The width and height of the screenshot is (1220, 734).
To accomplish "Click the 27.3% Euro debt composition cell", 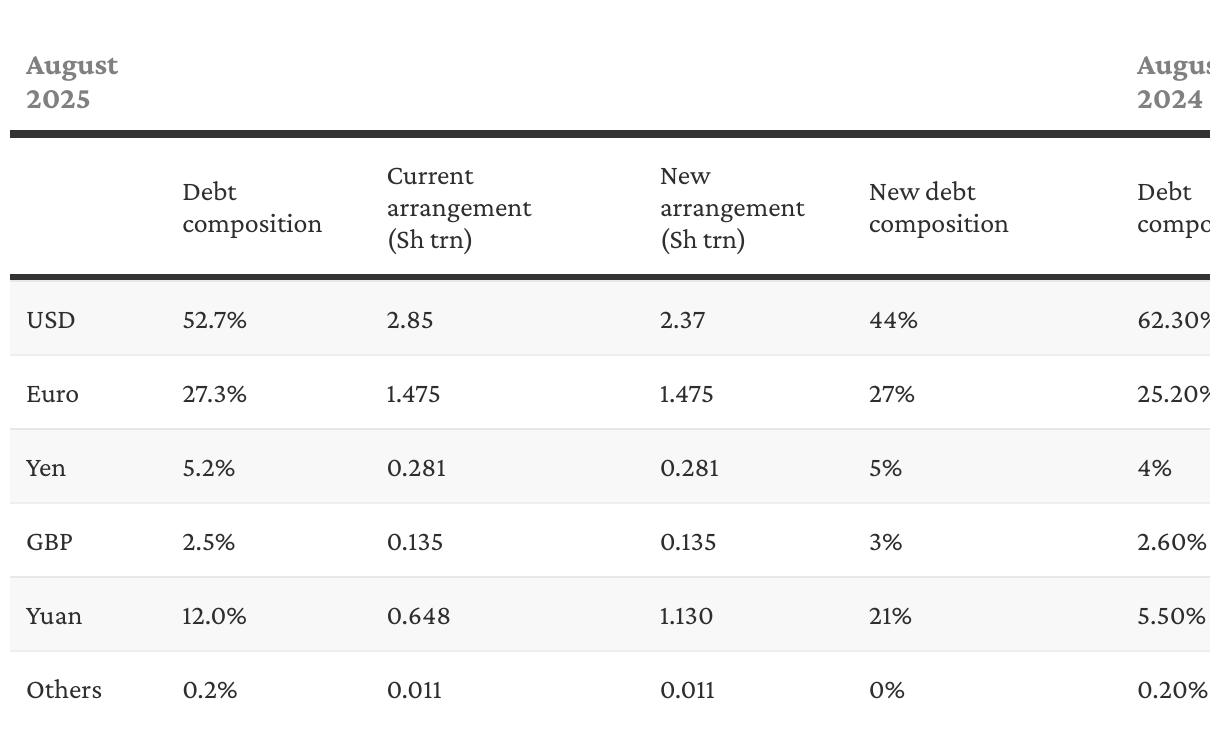I will coord(214,394).
